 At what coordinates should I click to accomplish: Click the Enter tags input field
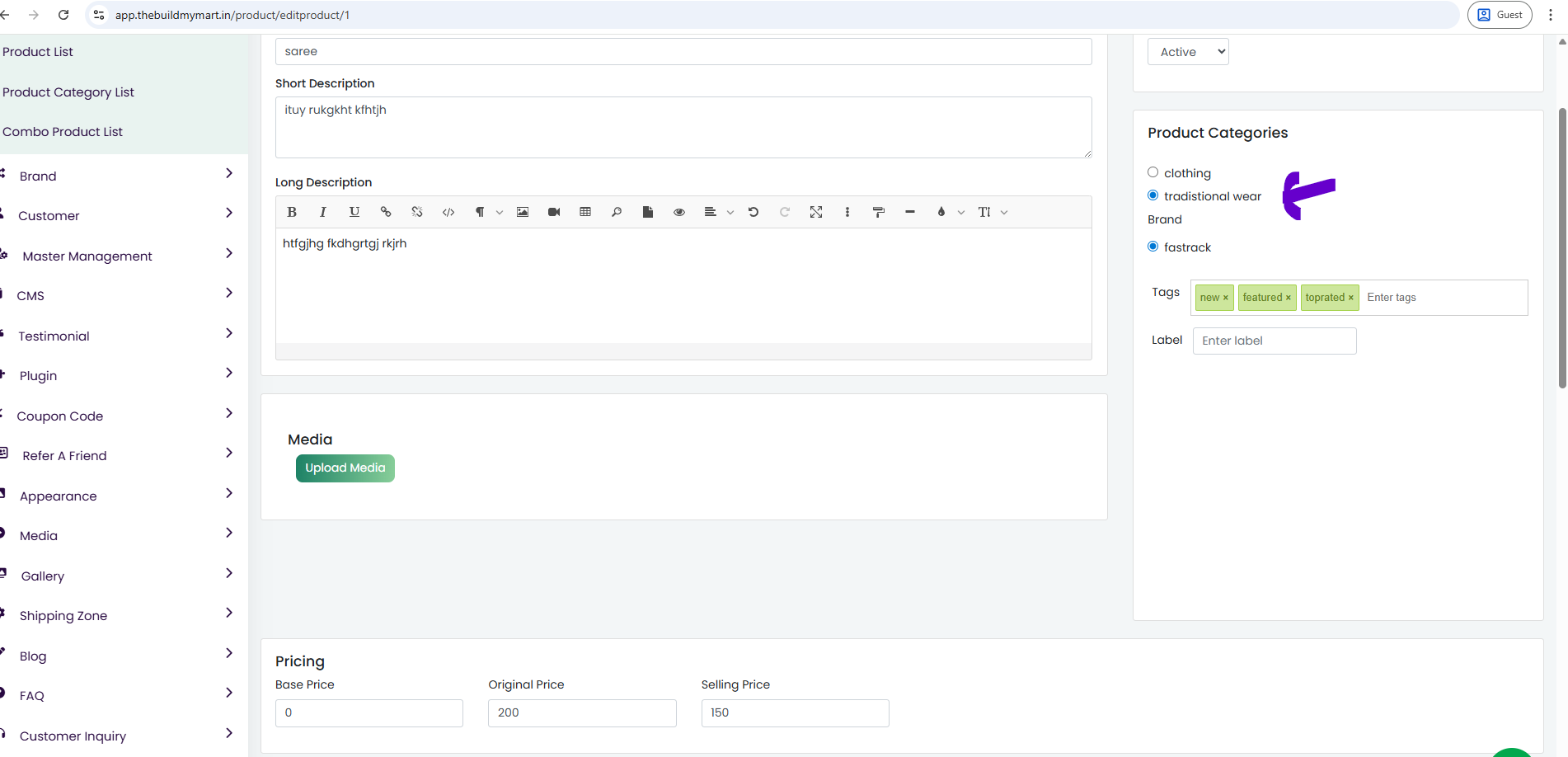(x=1444, y=298)
